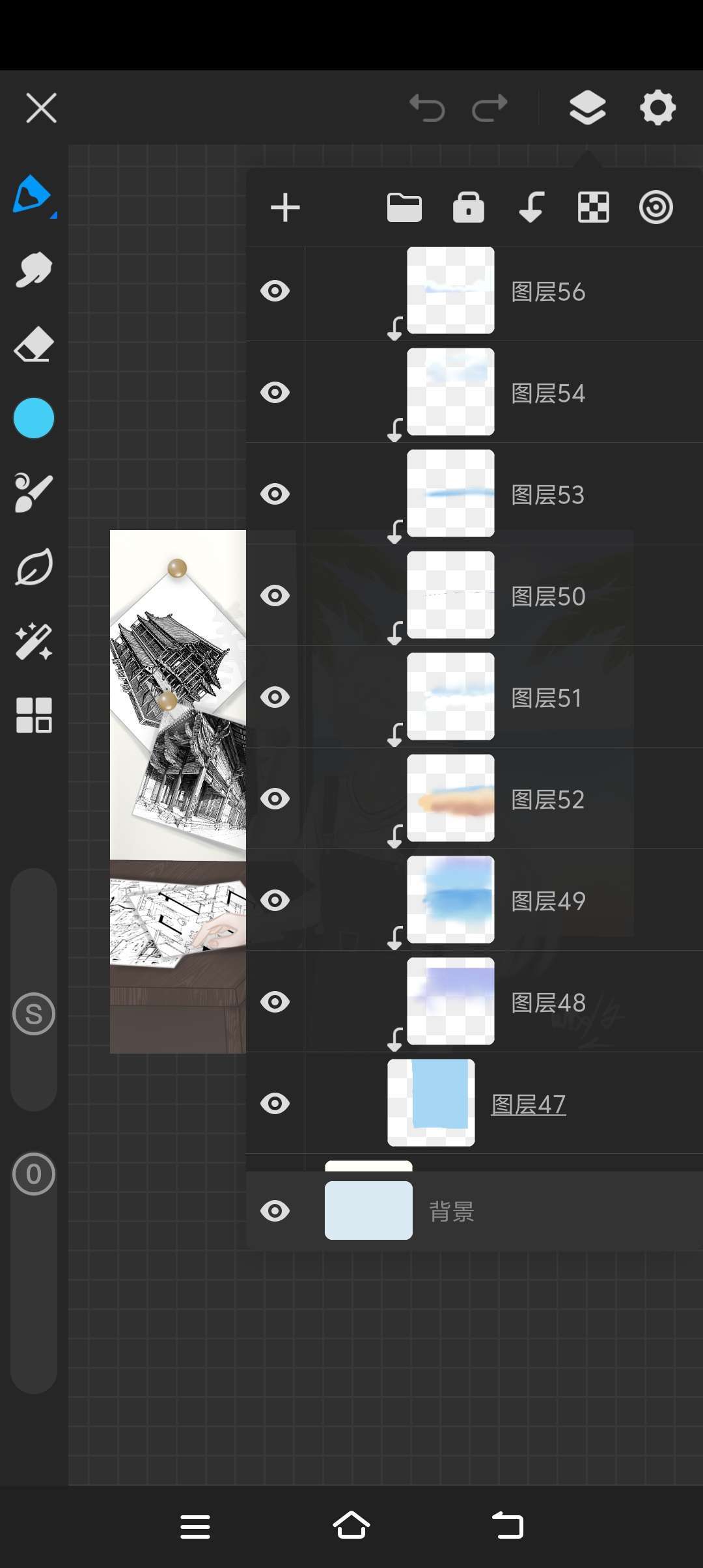Select the smudge tool
Viewport: 703px width, 1568px height.
click(x=33, y=269)
